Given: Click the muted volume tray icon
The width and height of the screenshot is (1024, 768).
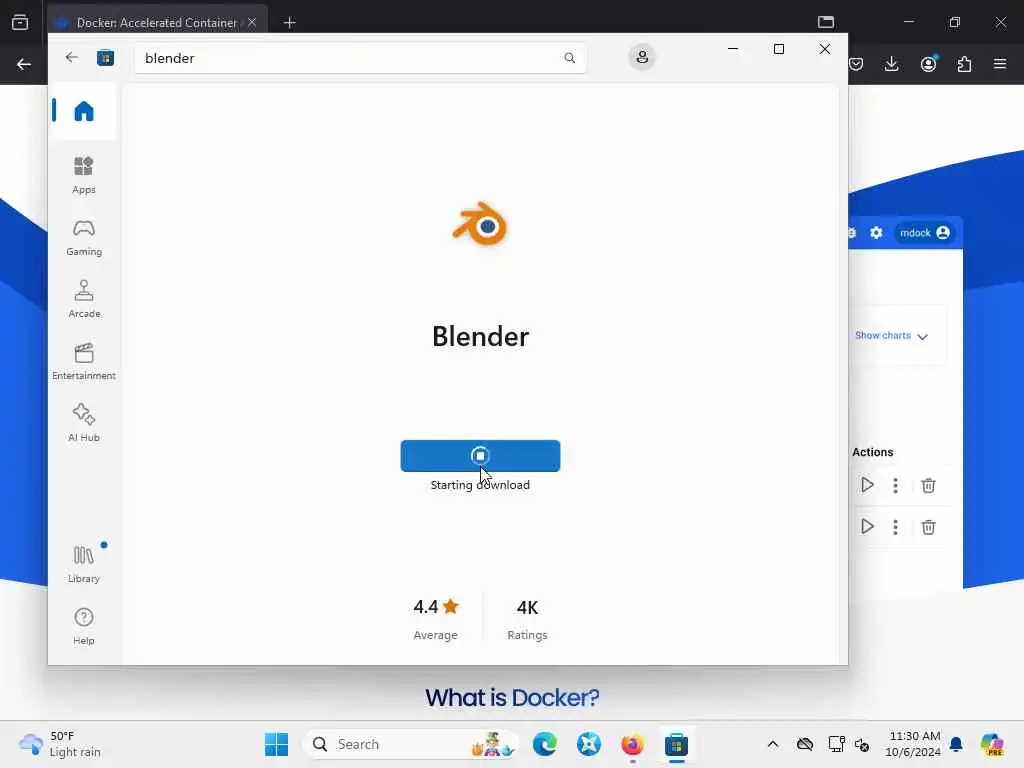Looking at the screenshot, I should click(862, 744).
